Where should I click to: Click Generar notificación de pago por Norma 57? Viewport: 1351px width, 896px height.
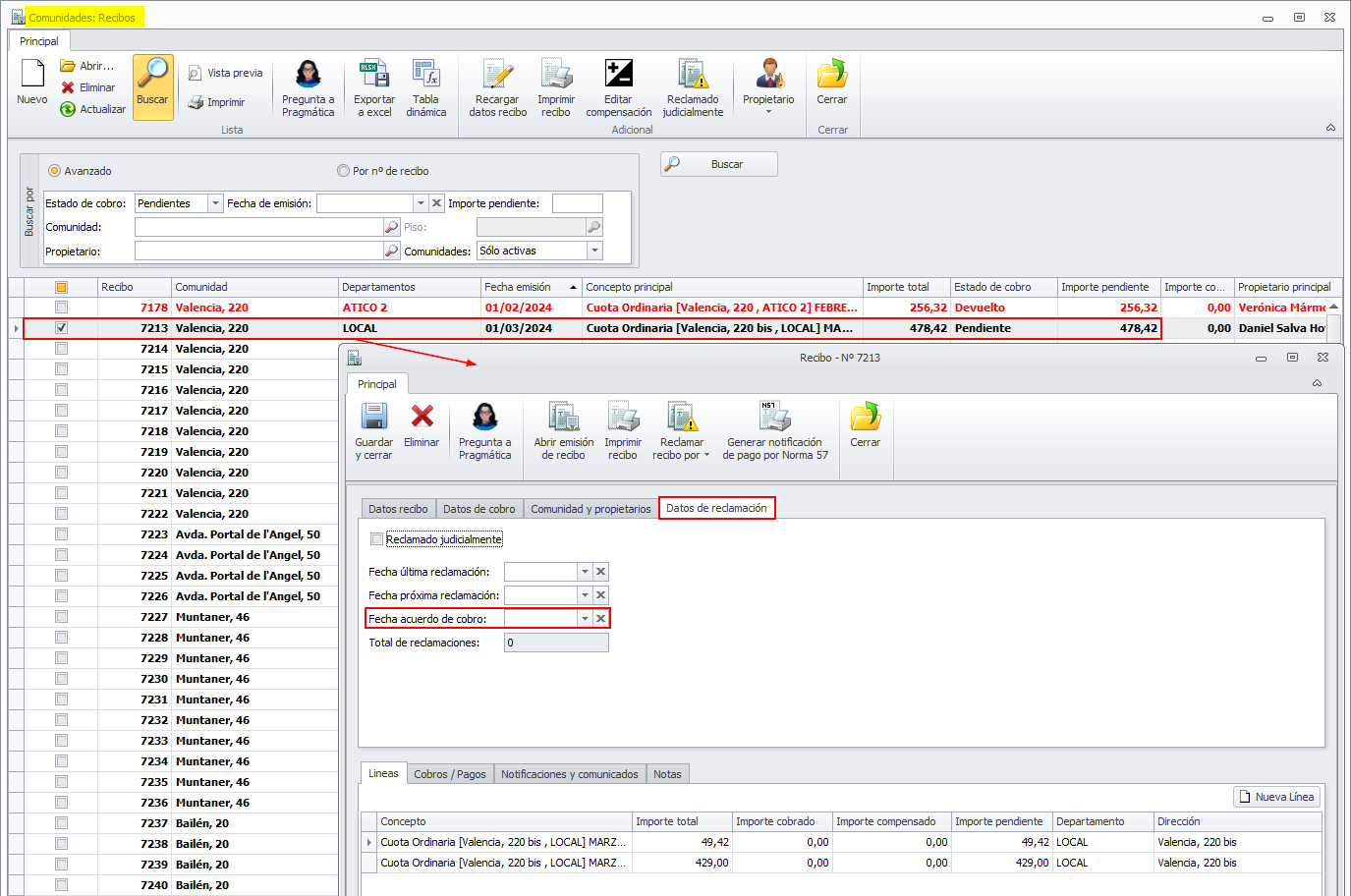(x=775, y=431)
